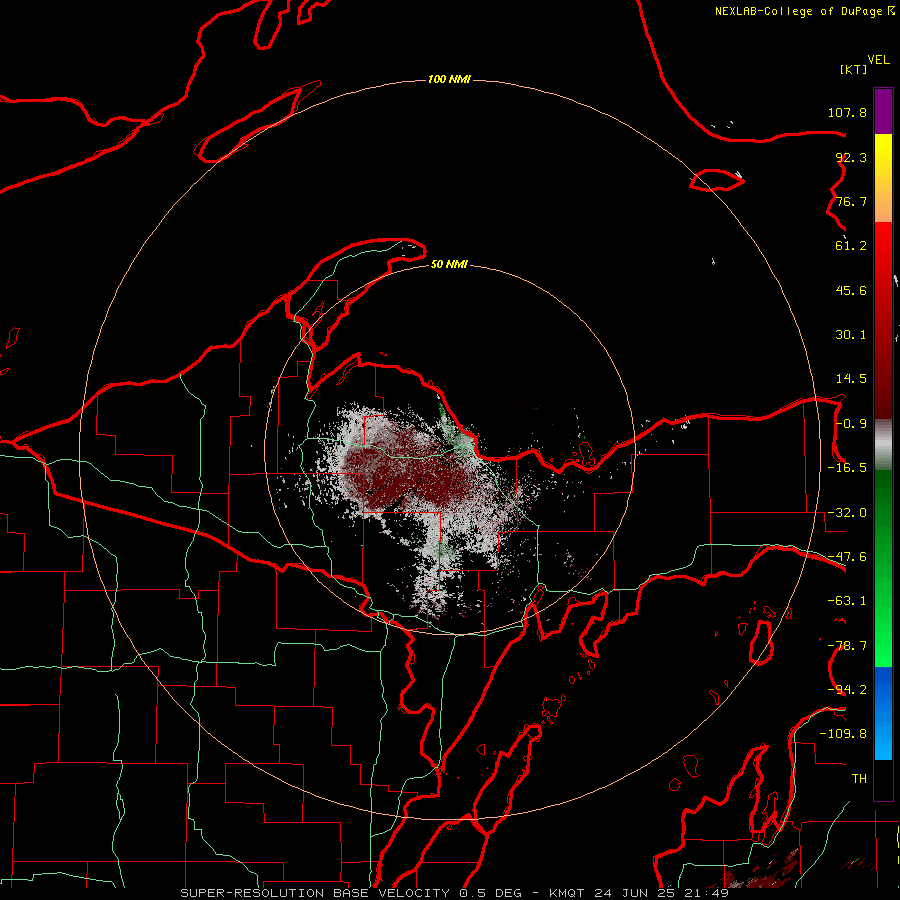The image size is (900, 900).
Task: Click SUPER-RESOLUTION BASE VELOCITY caption text
Action: point(315,893)
